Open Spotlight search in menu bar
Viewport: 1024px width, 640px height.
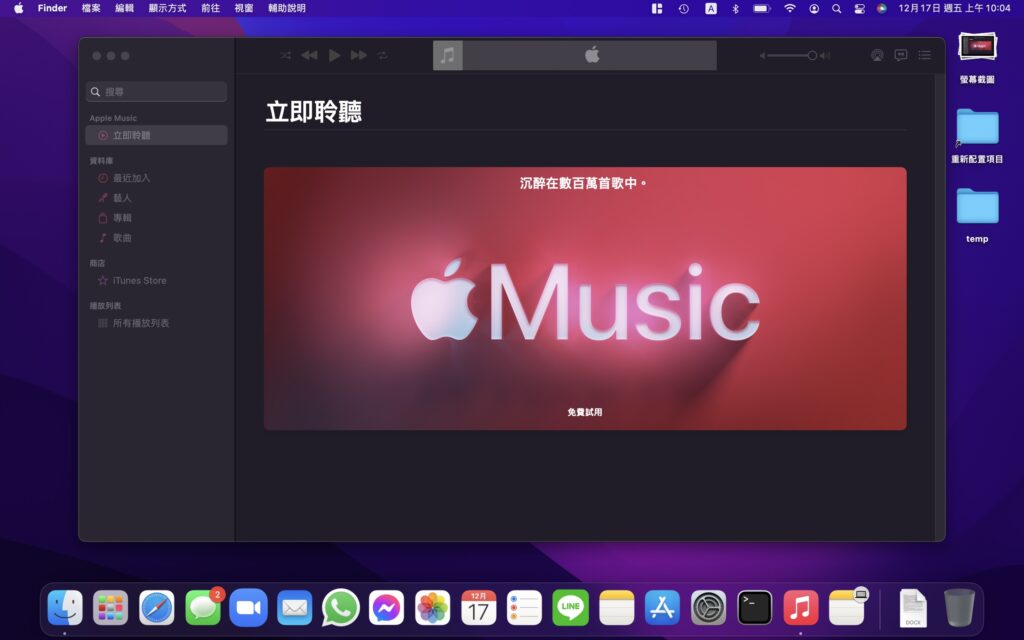pyautogui.click(x=837, y=8)
